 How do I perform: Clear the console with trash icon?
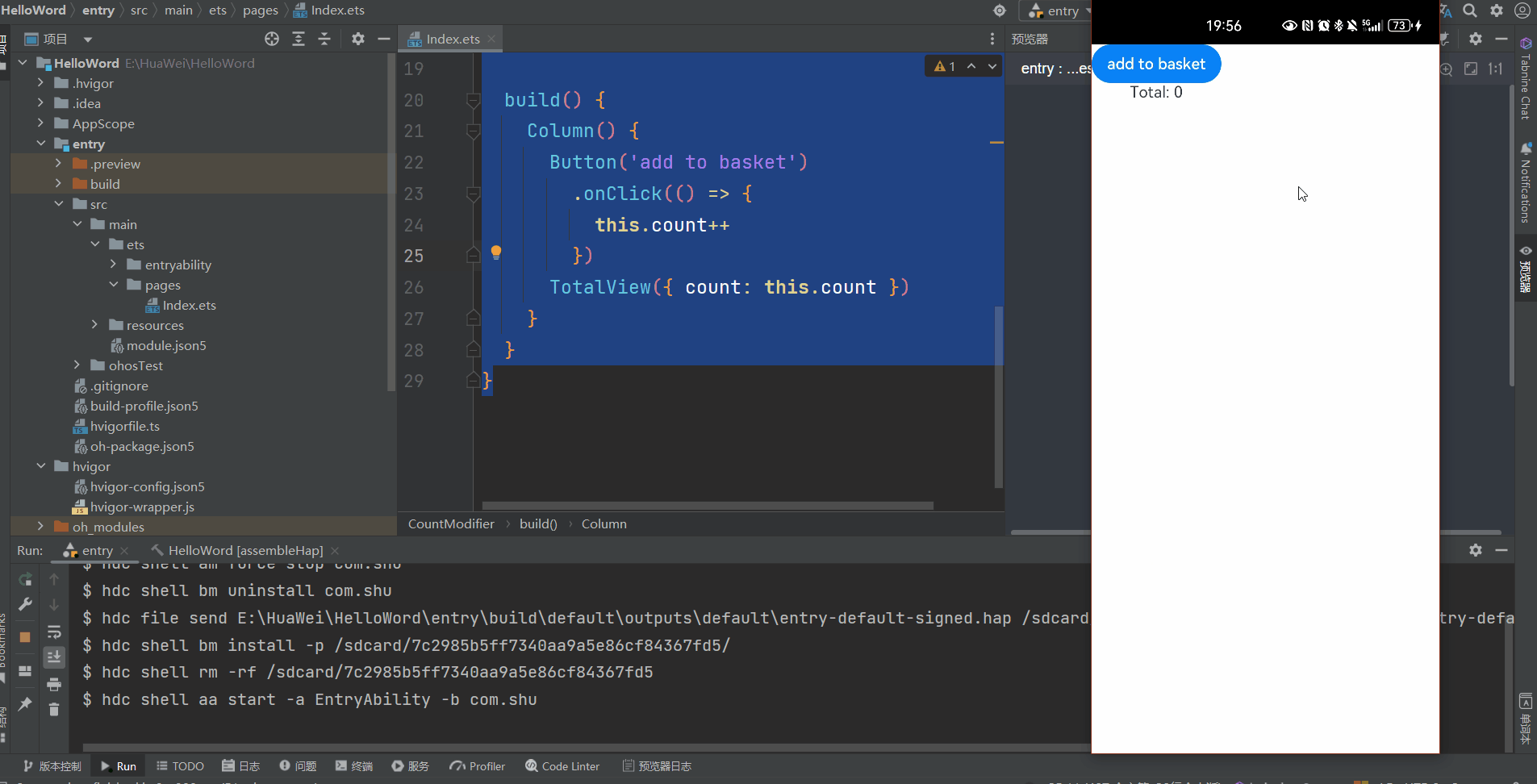[x=54, y=710]
